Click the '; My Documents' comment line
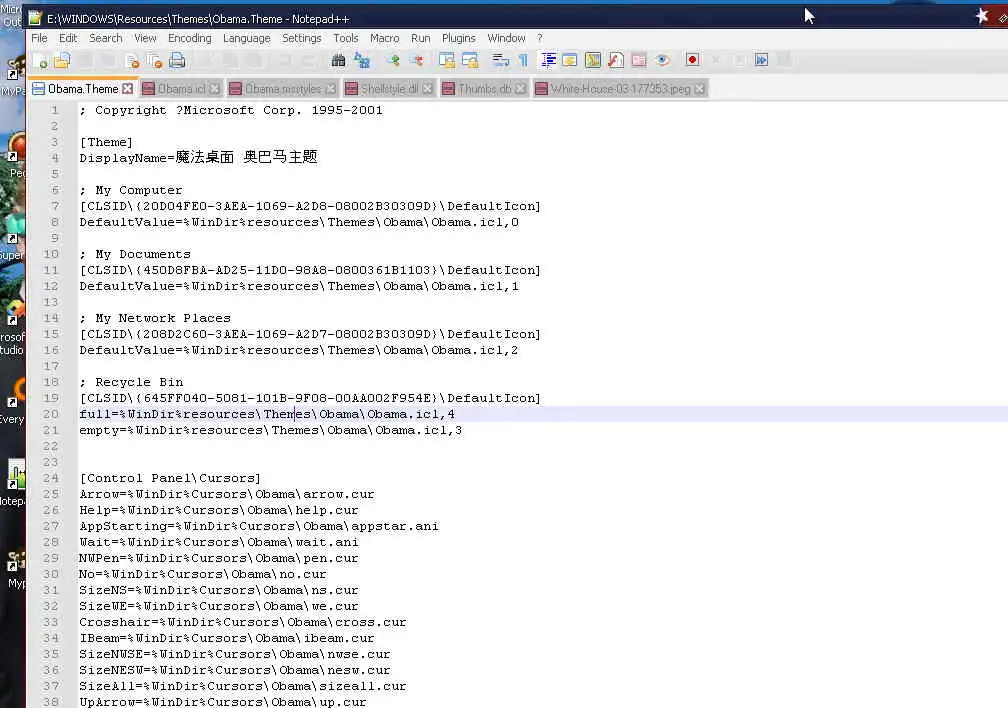Viewport: 1008px width, 708px height. 135,254
